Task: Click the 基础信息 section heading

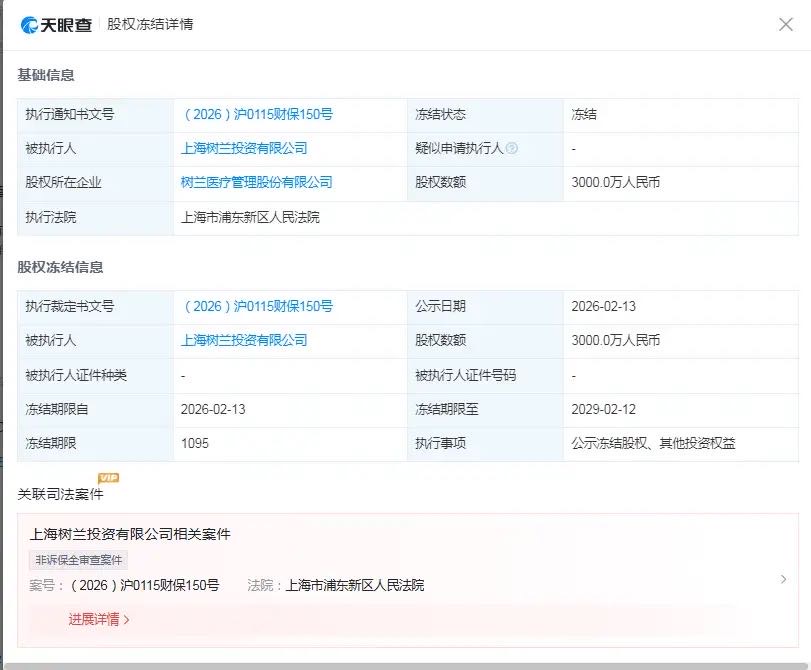Action: pyautogui.click(x=46, y=75)
